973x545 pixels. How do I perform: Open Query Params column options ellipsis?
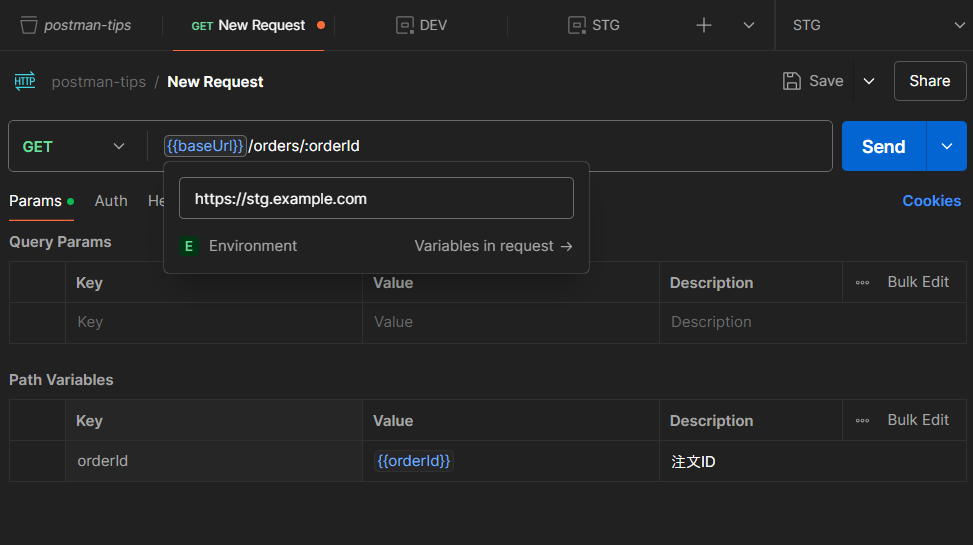pos(862,283)
